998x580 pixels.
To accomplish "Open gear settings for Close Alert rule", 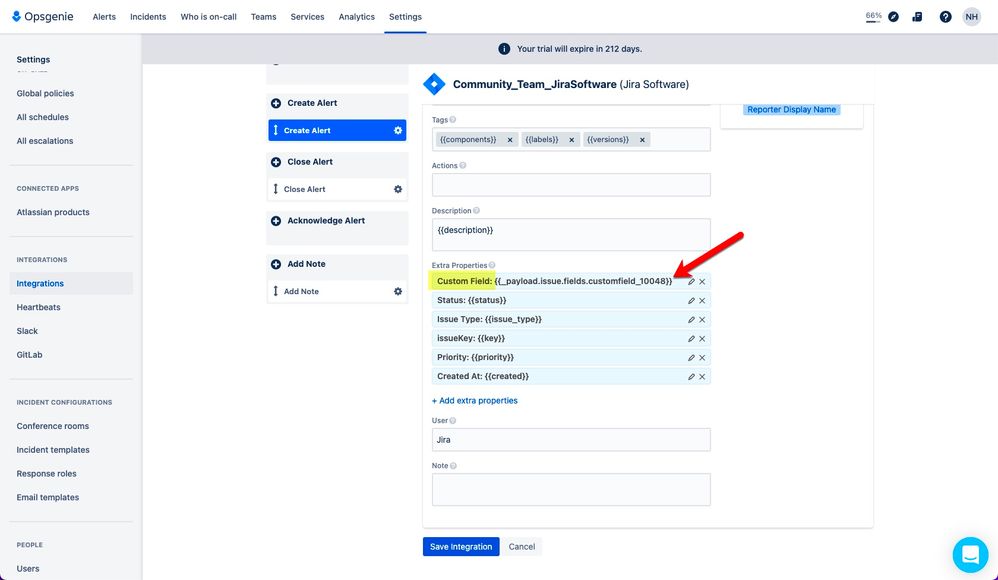I will point(398,189).
